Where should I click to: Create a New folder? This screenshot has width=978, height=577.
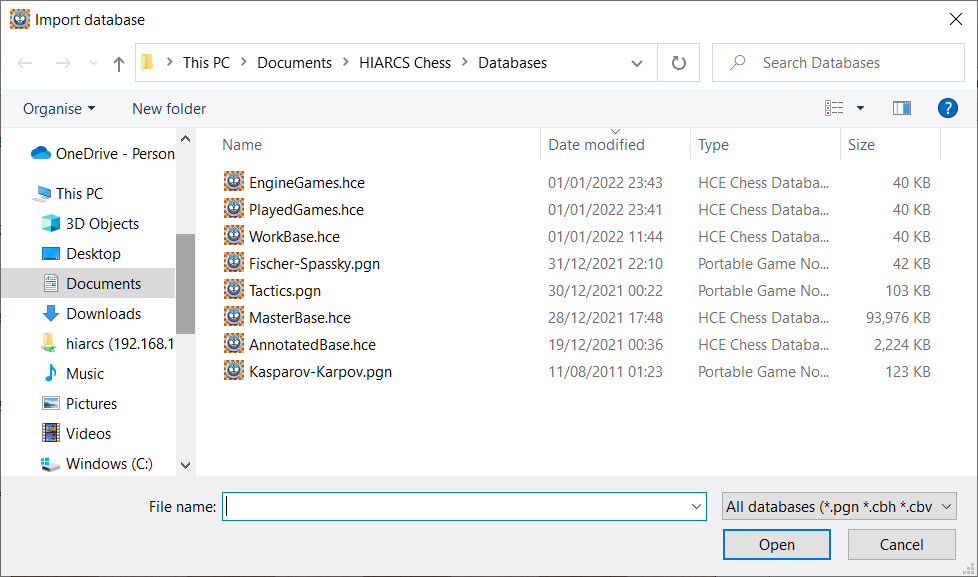(169, 108)
